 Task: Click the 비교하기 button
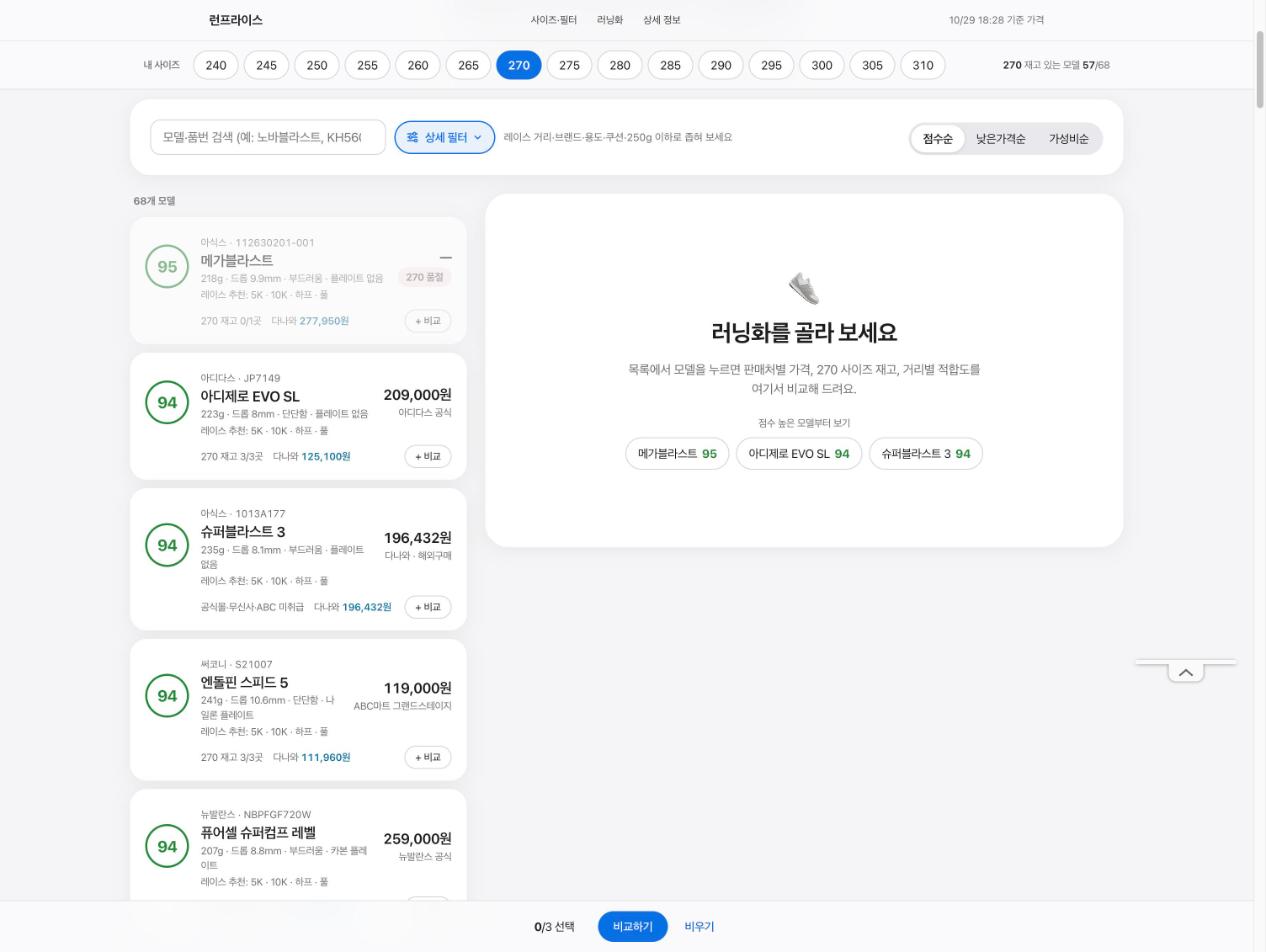click(x=633, y=927)
